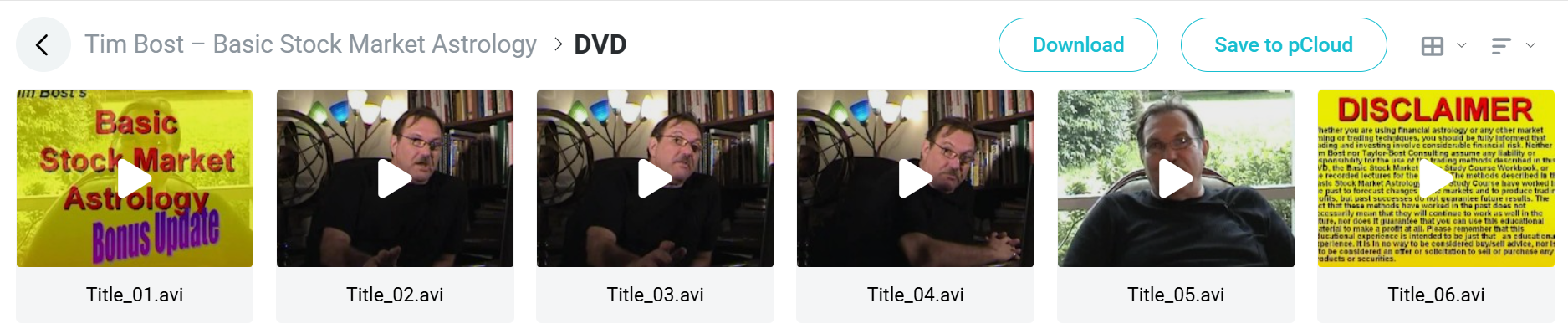Expand the sort options dropdown arrow

click(x=1530, y=45)
